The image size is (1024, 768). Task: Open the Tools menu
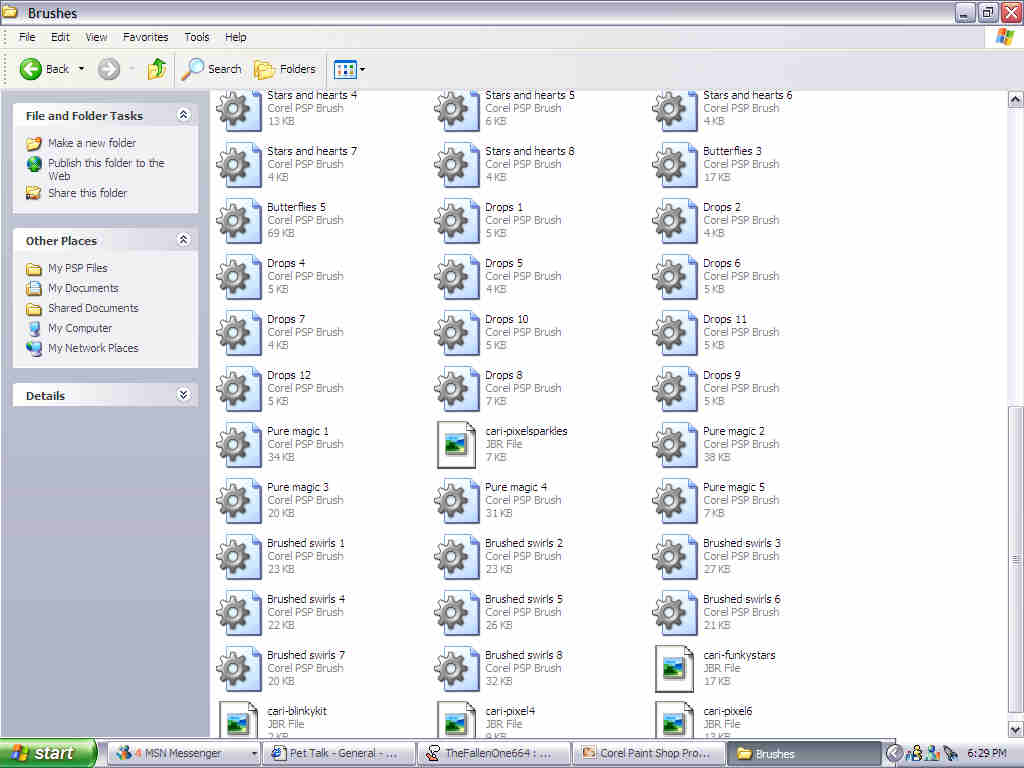click(197, 37)
